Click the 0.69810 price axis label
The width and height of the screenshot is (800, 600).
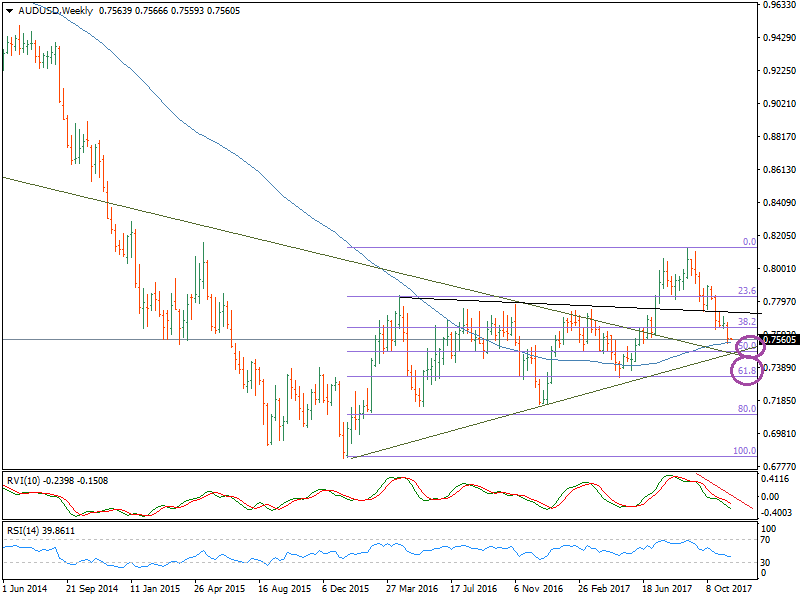tap(780, 434)
